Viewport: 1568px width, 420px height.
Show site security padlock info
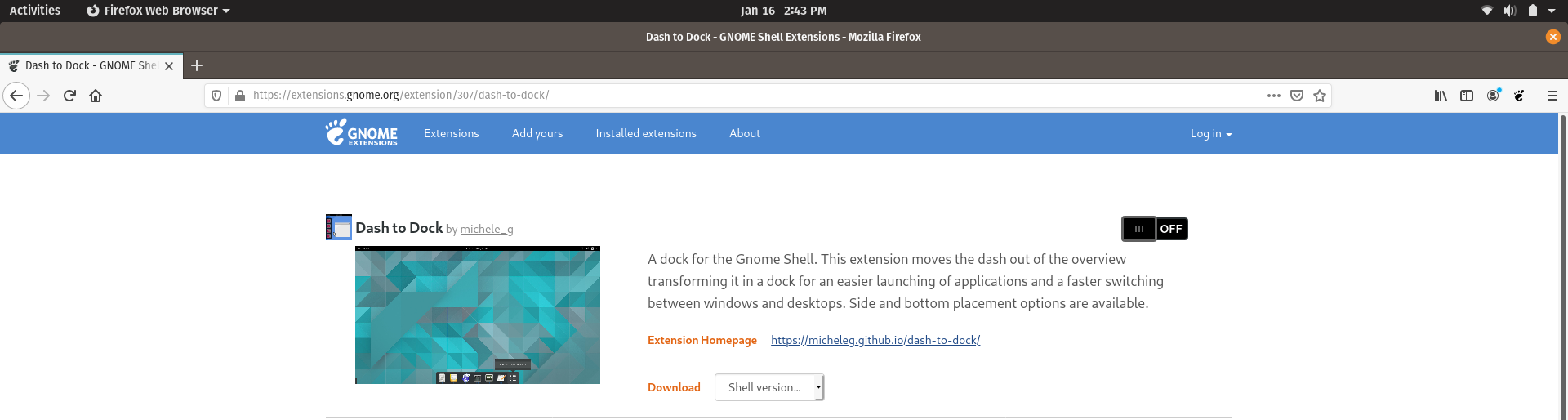pyautogui.click(x=240, y=96)
